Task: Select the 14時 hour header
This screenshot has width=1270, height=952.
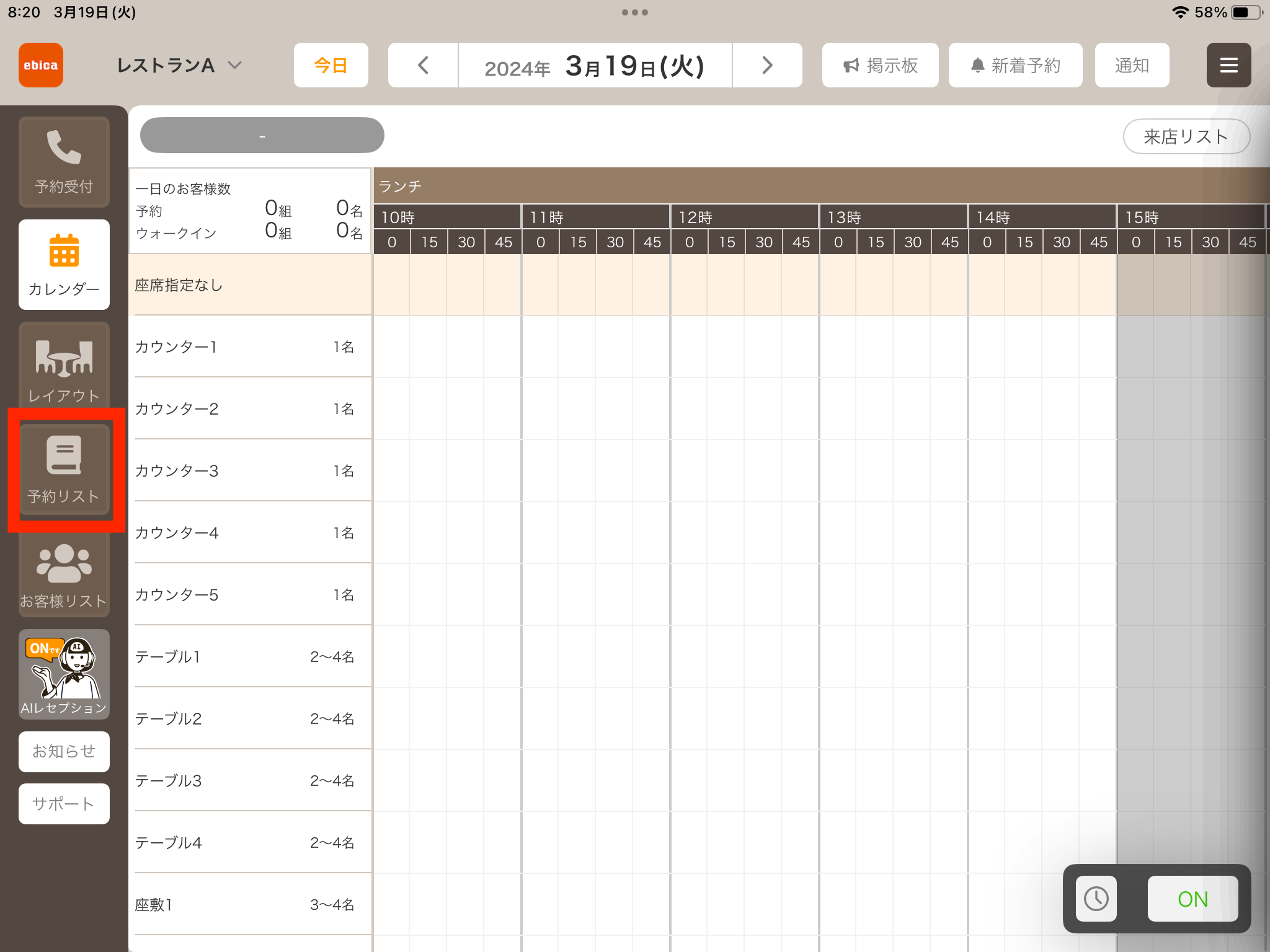Action: click(1042, 217)
